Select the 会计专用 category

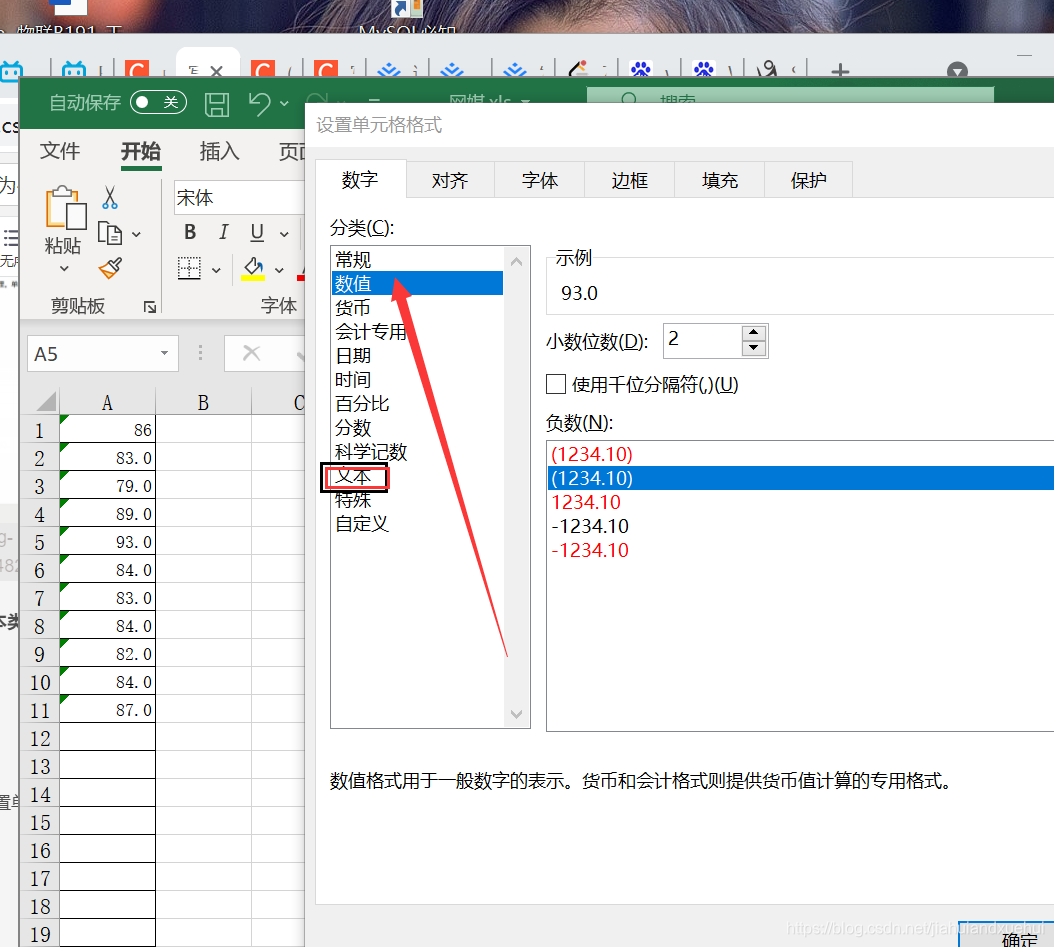coord(417,331)
